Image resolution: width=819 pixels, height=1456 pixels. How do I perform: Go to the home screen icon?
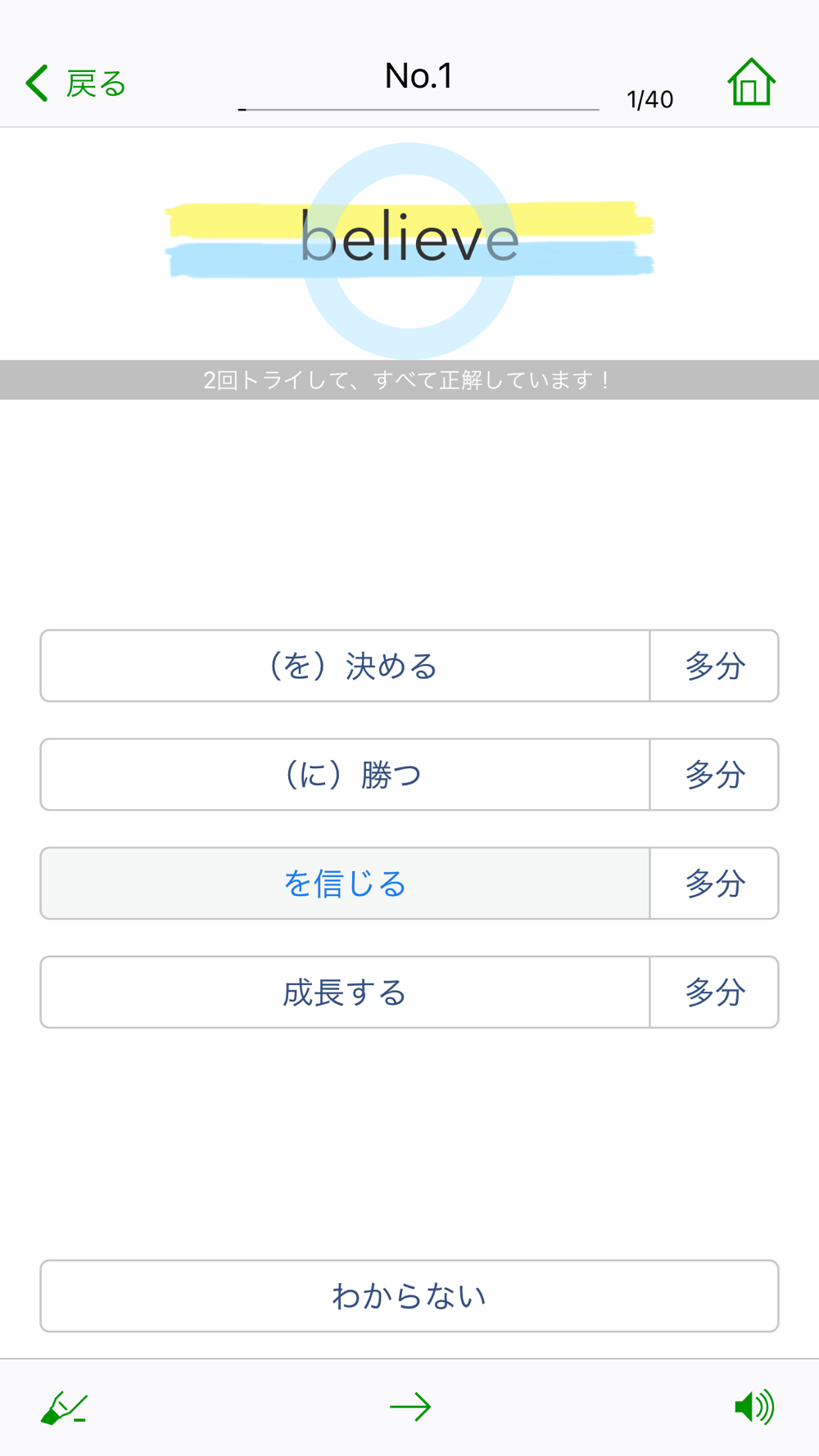pos(751,83)
